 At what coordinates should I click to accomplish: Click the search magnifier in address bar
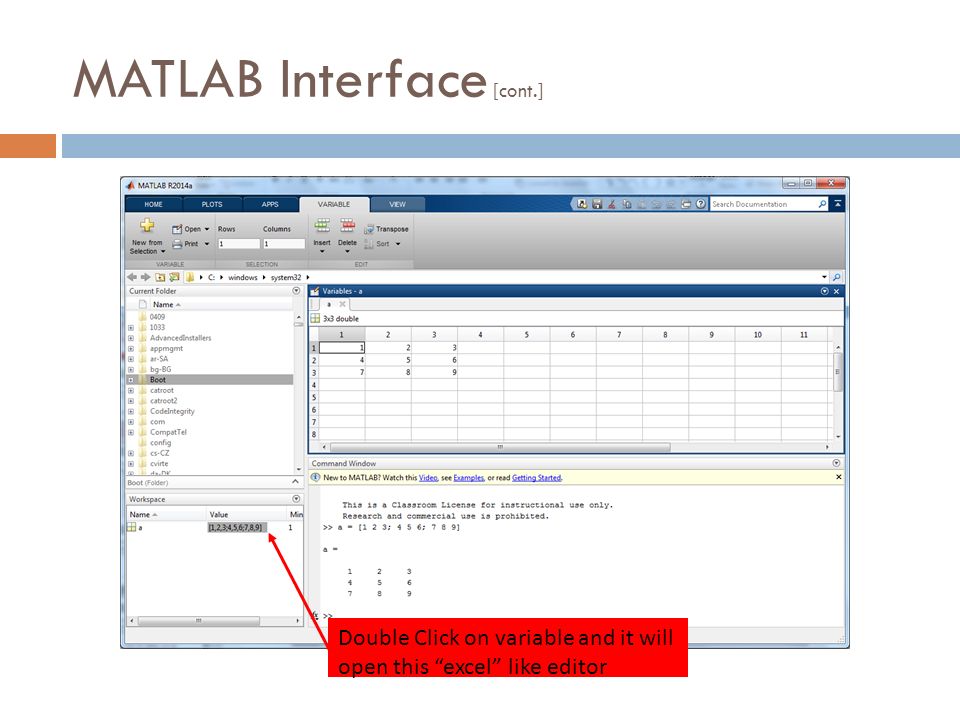point(836,277)
